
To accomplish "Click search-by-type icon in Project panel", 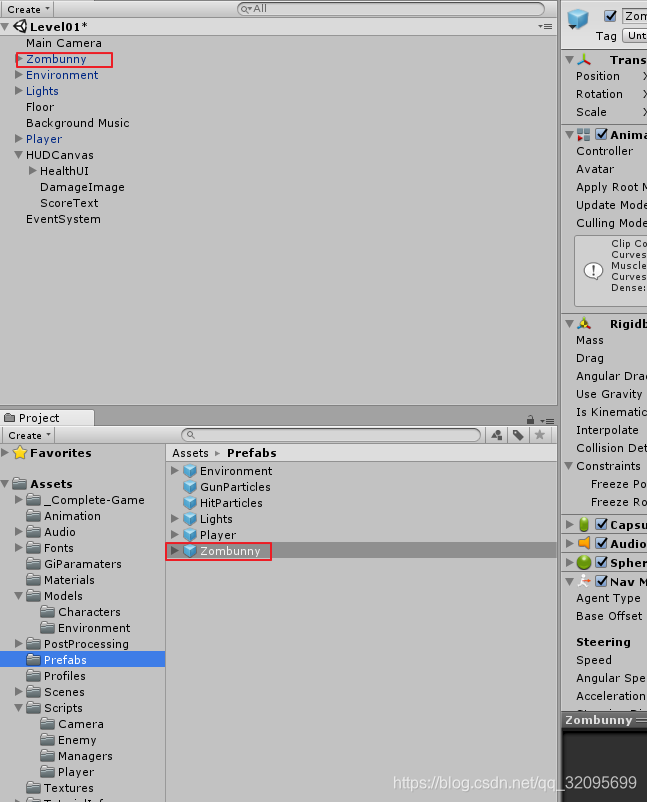I will [497, 435].
